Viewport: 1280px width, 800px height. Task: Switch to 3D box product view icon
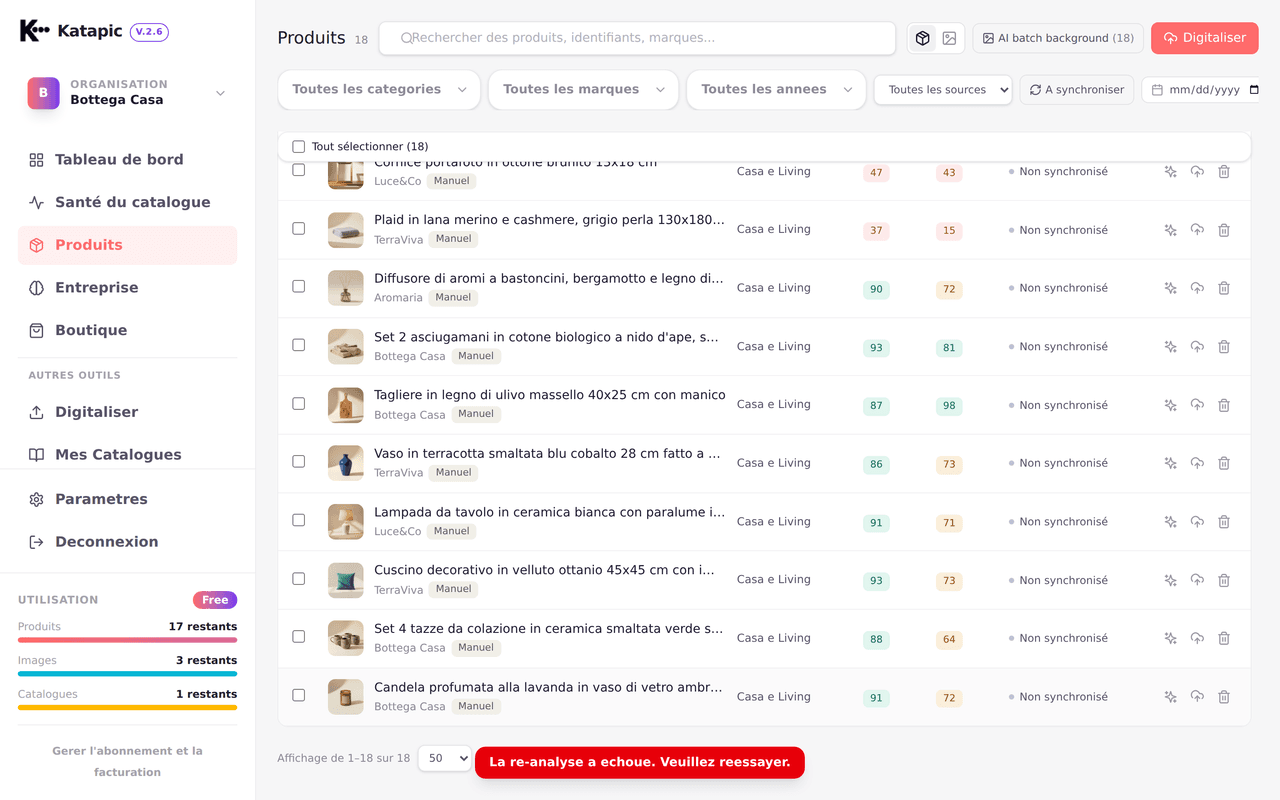pyautogui.click(x=922, y=38)
